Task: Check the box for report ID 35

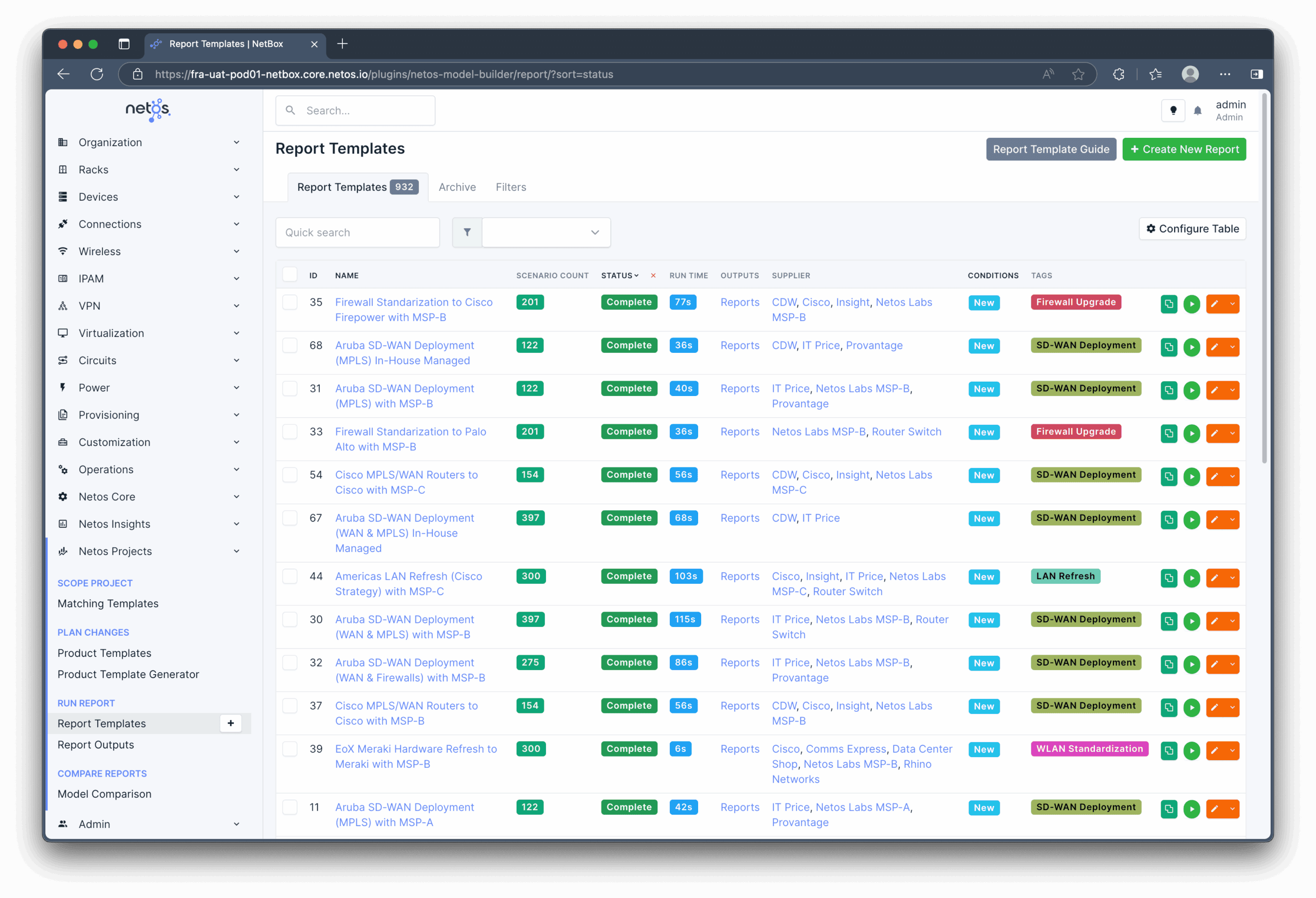Action: [x=290, y=302]
